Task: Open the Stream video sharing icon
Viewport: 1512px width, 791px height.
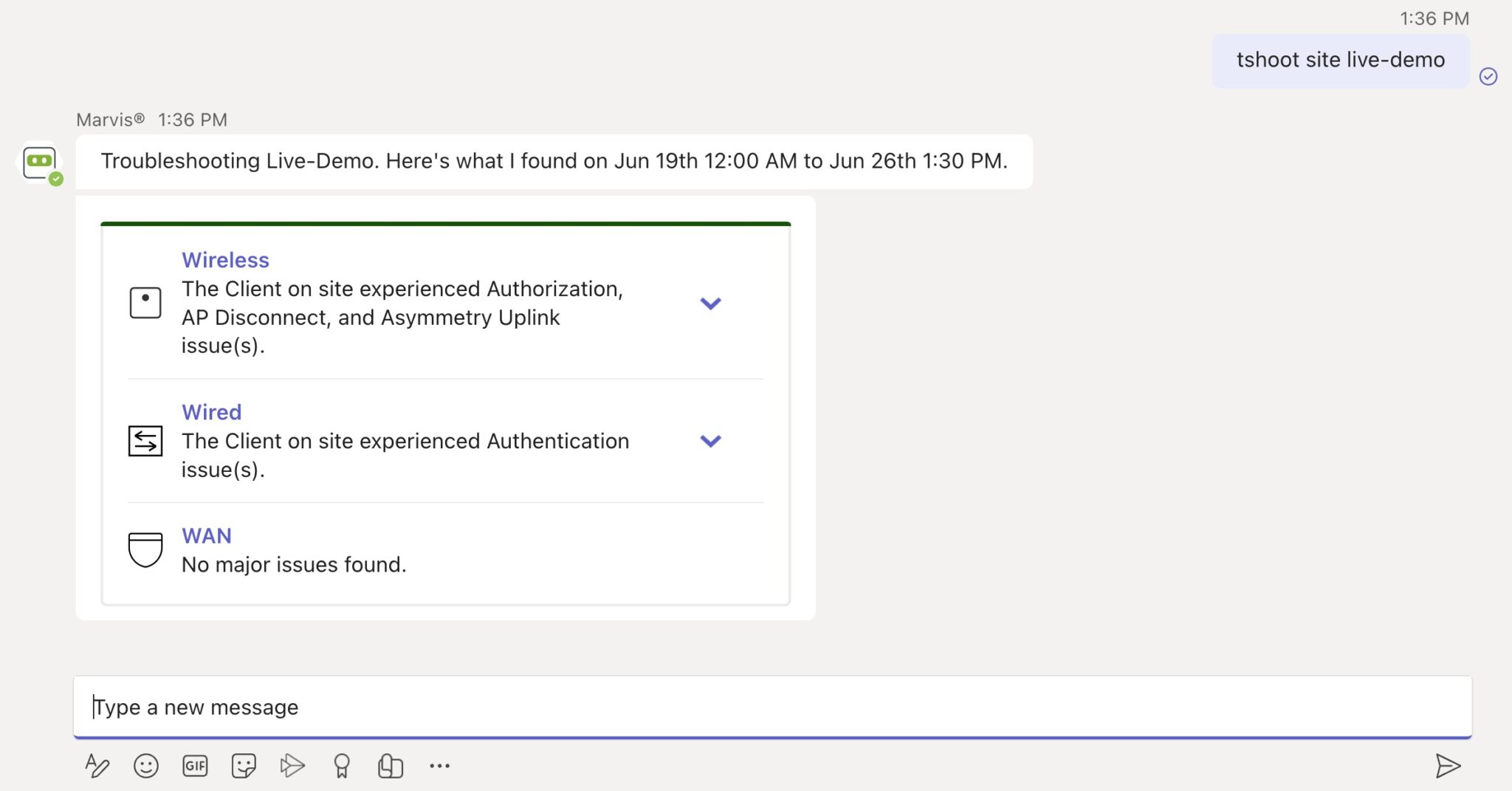Action: click(293, 766)
